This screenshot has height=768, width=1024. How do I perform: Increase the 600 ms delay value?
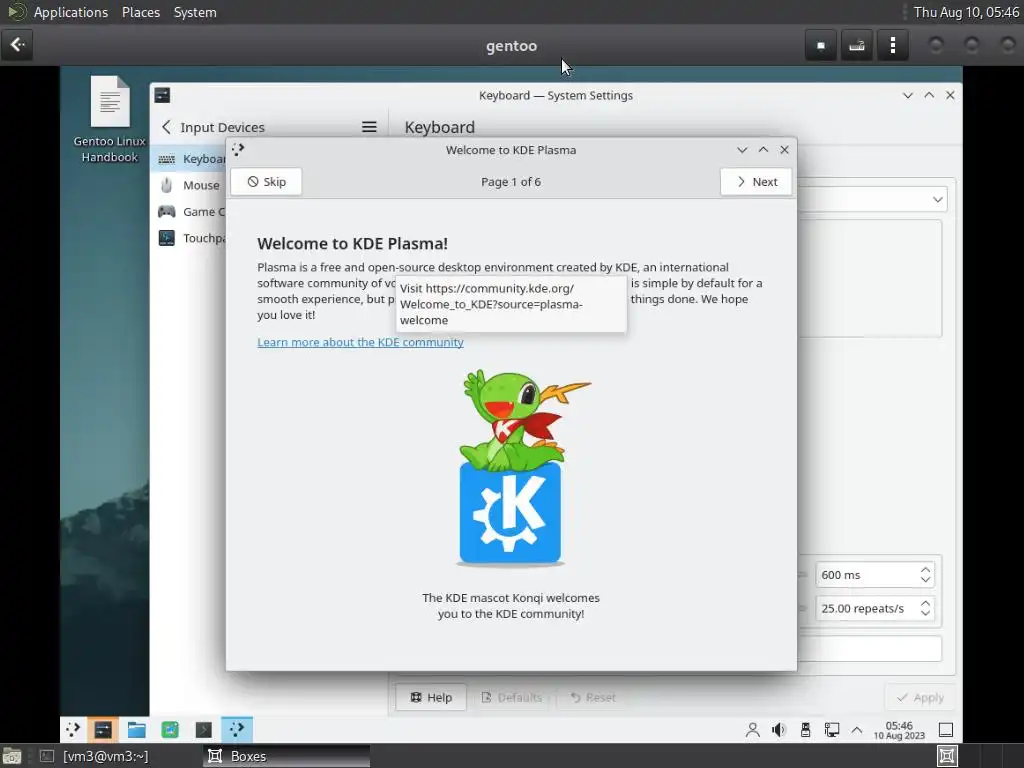click(x=925, y=570)
